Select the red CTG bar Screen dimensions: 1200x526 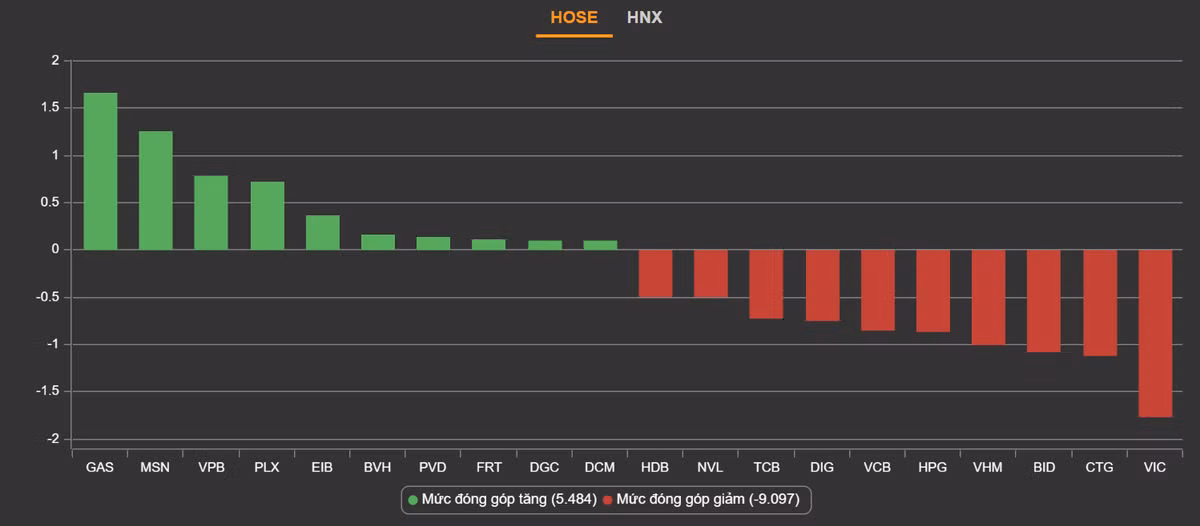[1100, 302]
